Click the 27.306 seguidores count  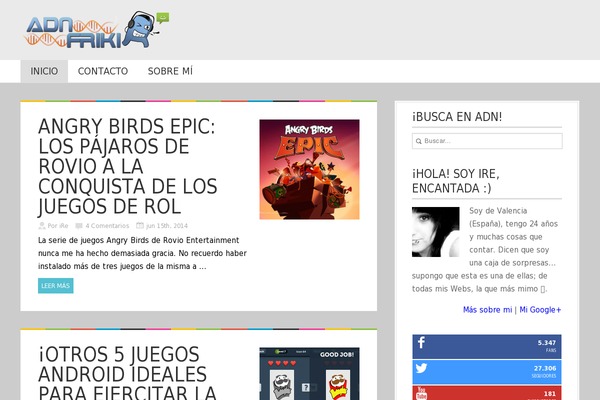coord(545,368)
